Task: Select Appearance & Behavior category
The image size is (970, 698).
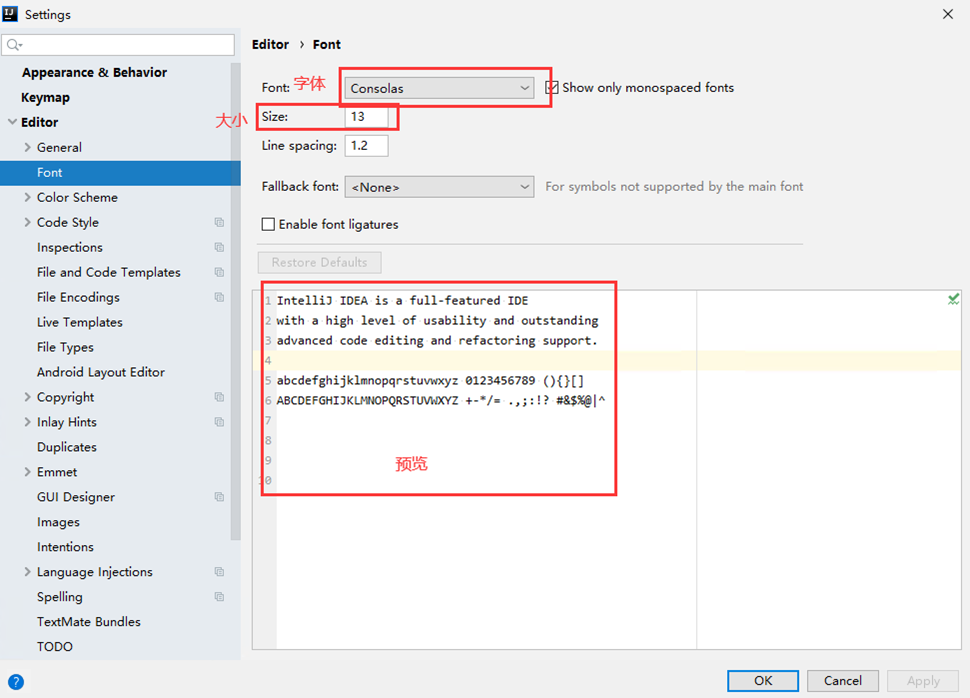Action: [94, 72]
